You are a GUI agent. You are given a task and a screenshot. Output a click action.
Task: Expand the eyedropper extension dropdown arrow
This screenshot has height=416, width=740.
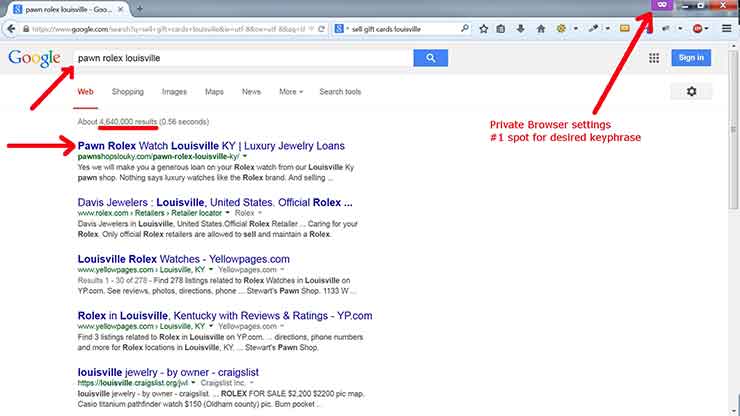(x=608, y=29)
